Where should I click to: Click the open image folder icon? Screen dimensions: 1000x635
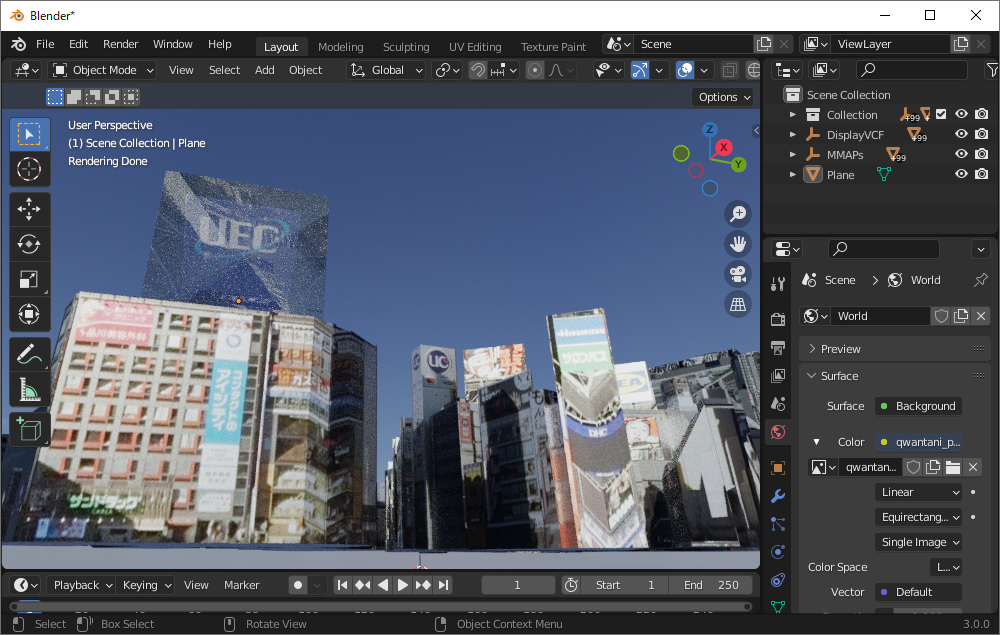(x=953, y=467)
